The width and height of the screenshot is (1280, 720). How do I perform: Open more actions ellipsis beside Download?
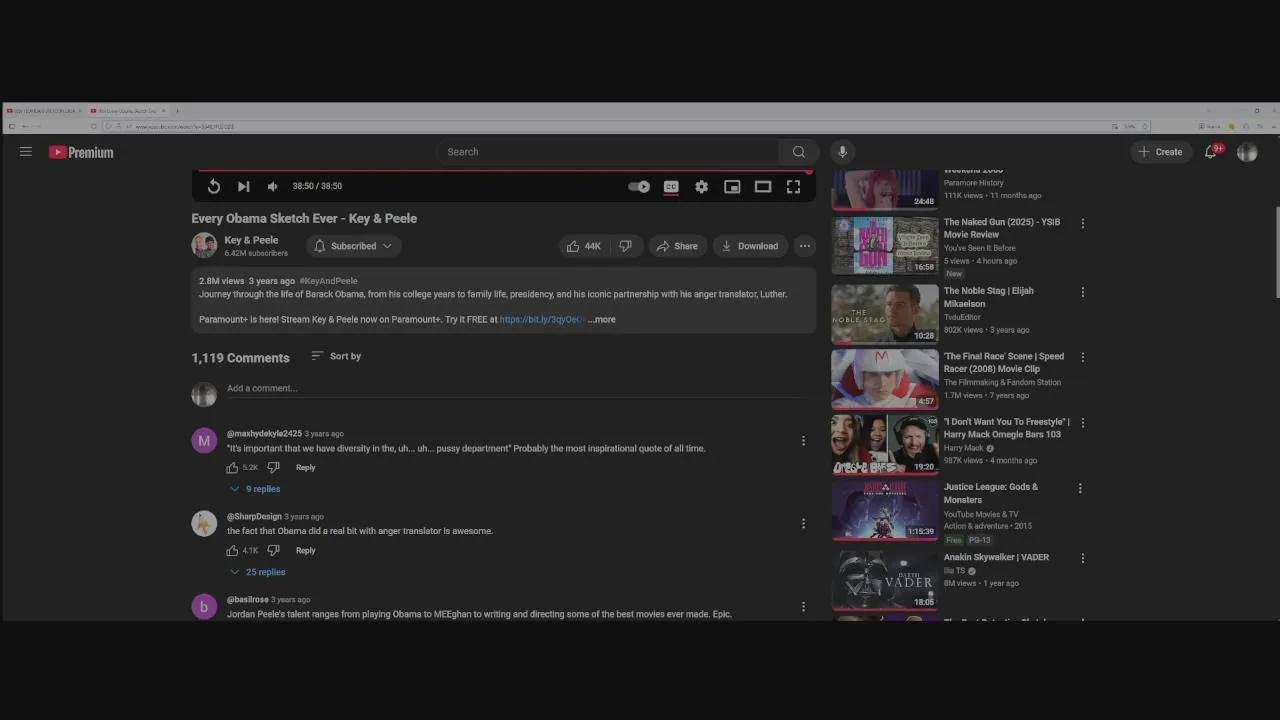(805, 246)
